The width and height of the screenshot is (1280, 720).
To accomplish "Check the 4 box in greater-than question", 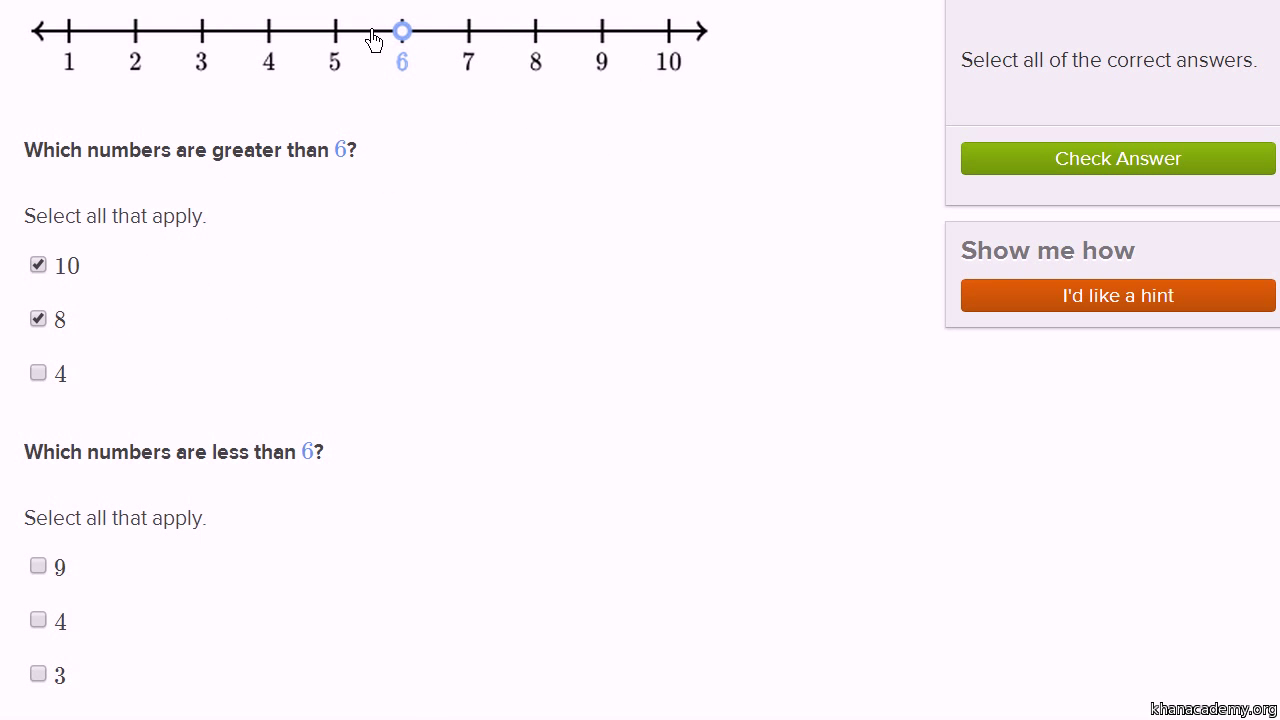I will (38, 373).
